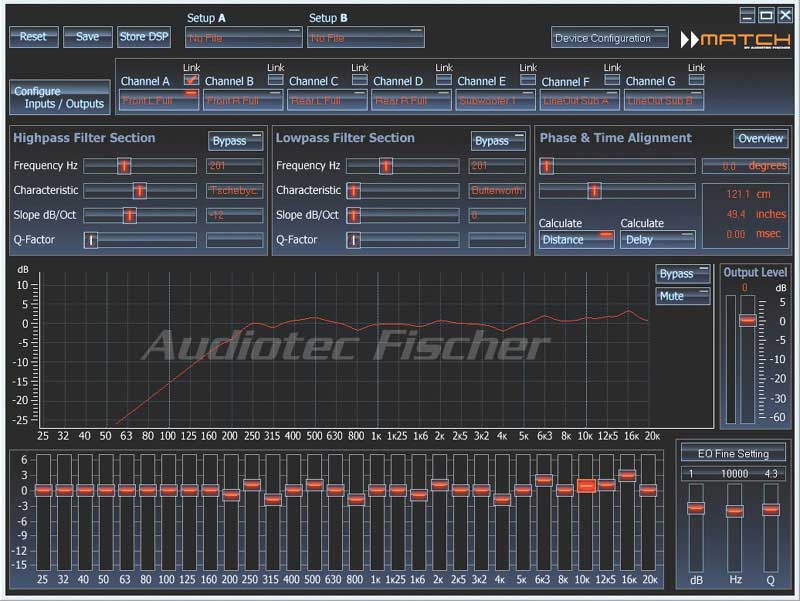Image resolution: width=800 pixels, height=601 pixels.
Task: Open the Phase & Time Alignment Overview
Action: (x=760, y=138)
